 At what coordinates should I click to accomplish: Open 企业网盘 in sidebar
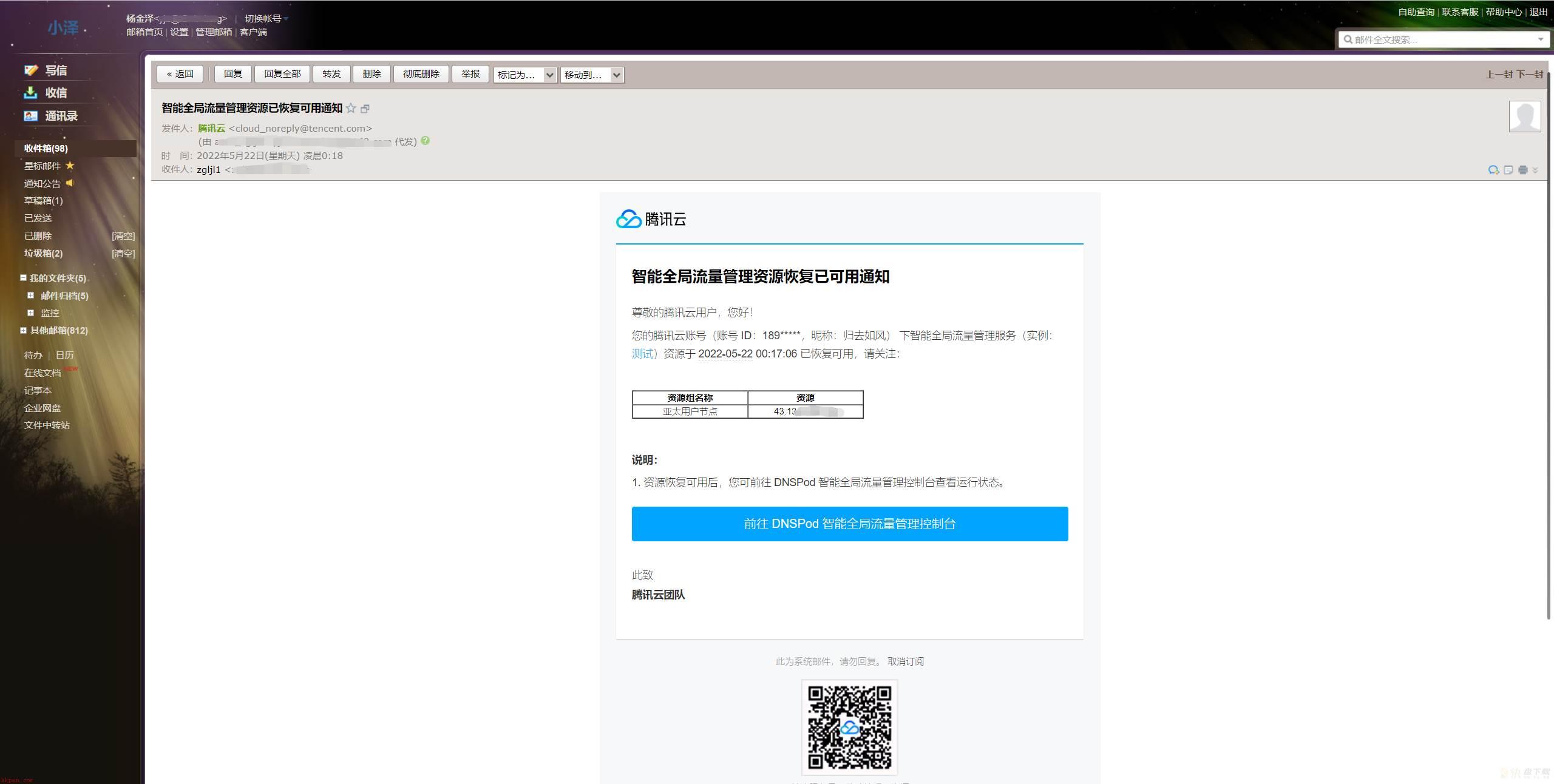[x=42, y=408]
